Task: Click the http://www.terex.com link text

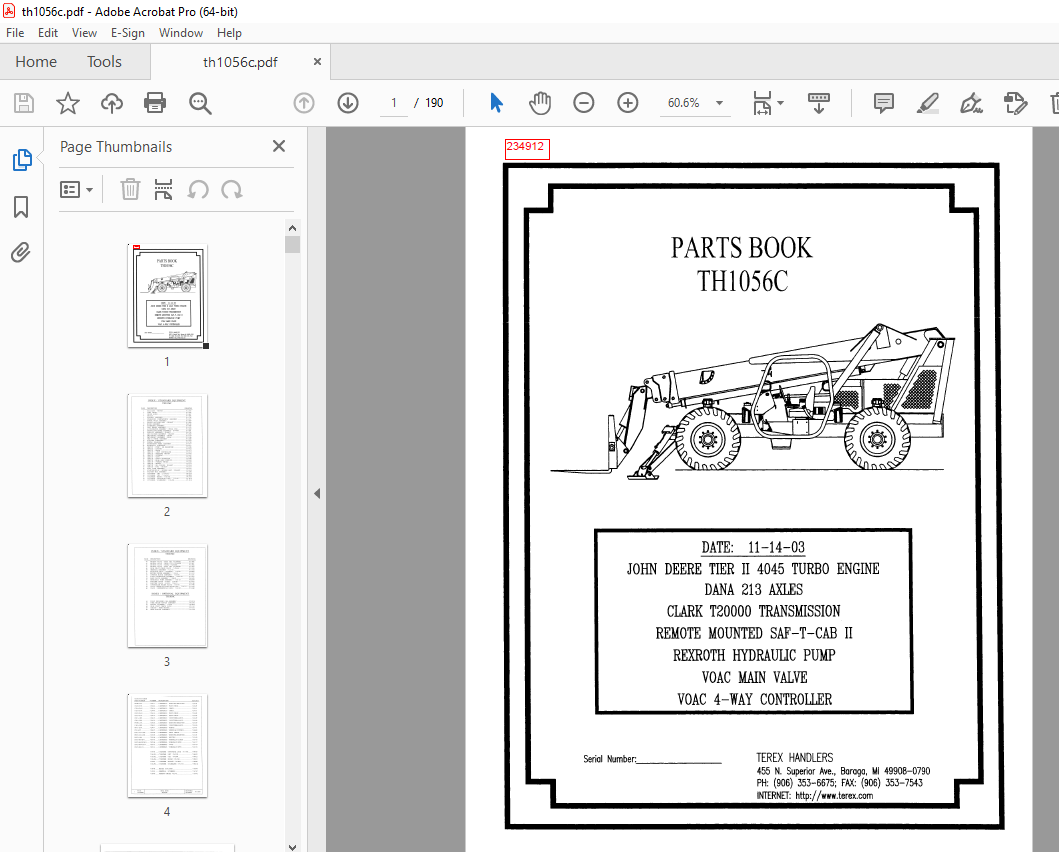Action: [x=834, y=795]
